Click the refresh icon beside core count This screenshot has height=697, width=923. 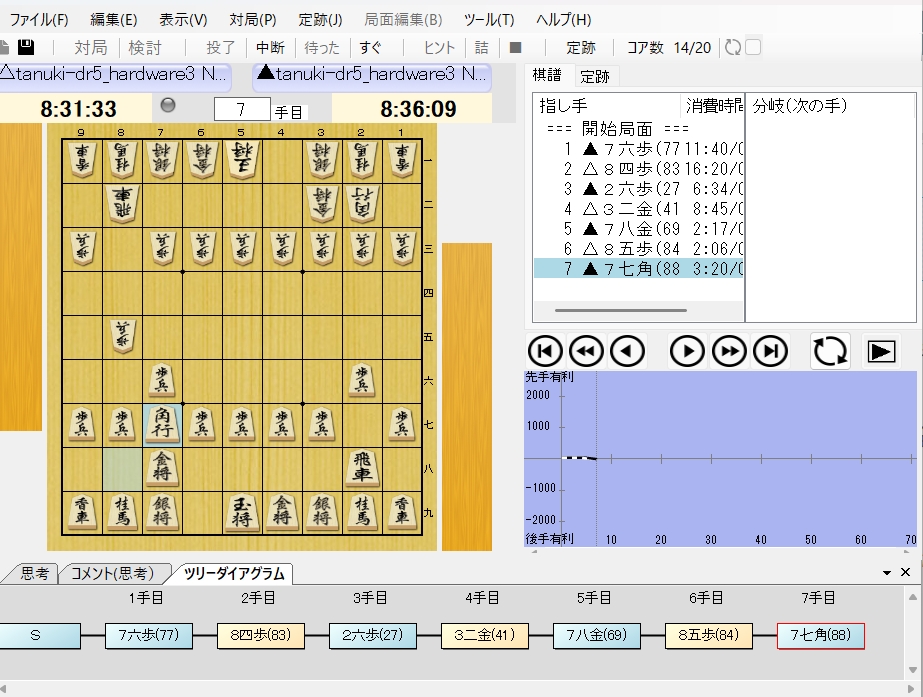click(732, 47)
